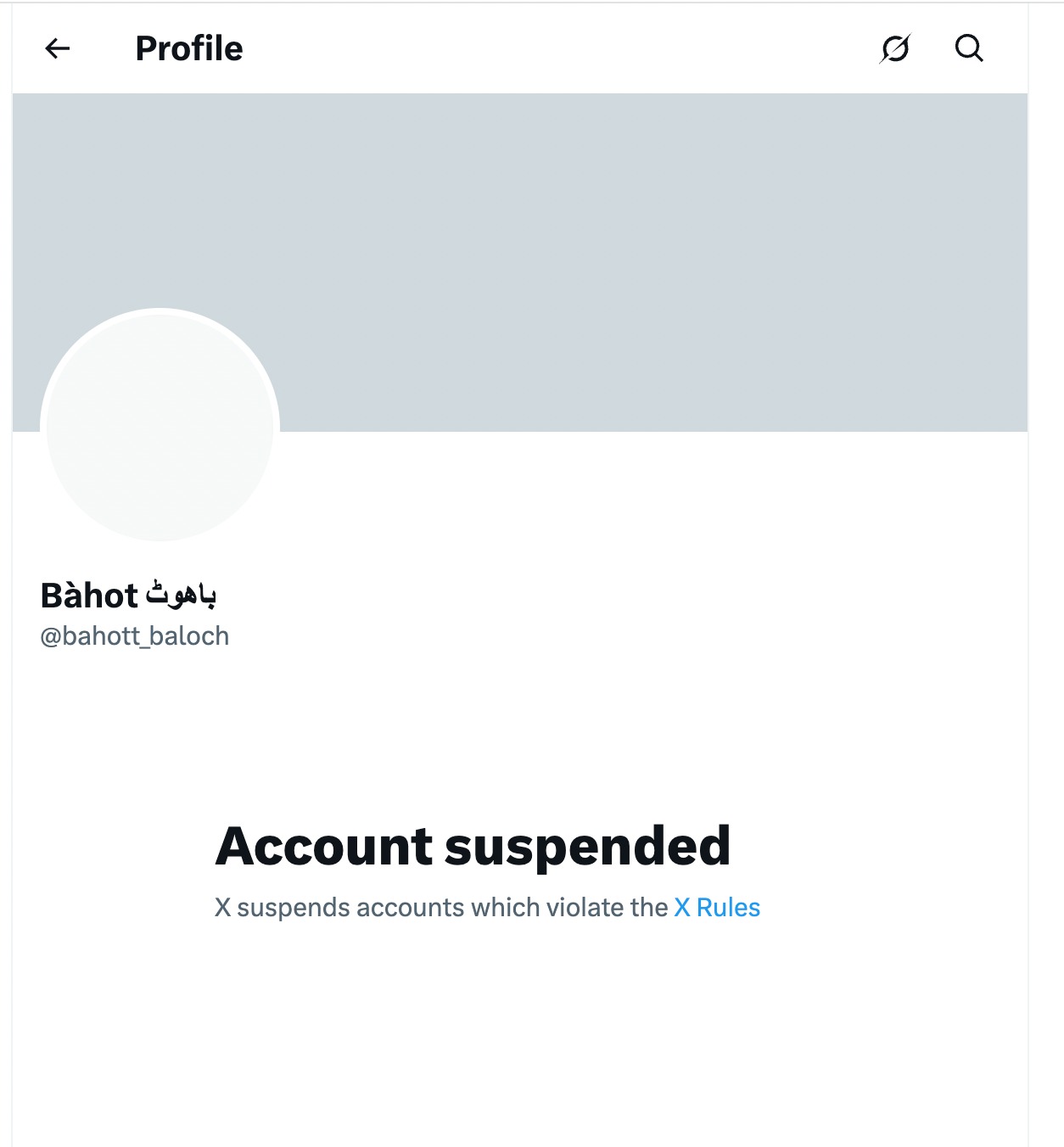This screenshot has width=1064, height=1147.
Task: Click the header bar of the page
Action: [x=532, y=48]
